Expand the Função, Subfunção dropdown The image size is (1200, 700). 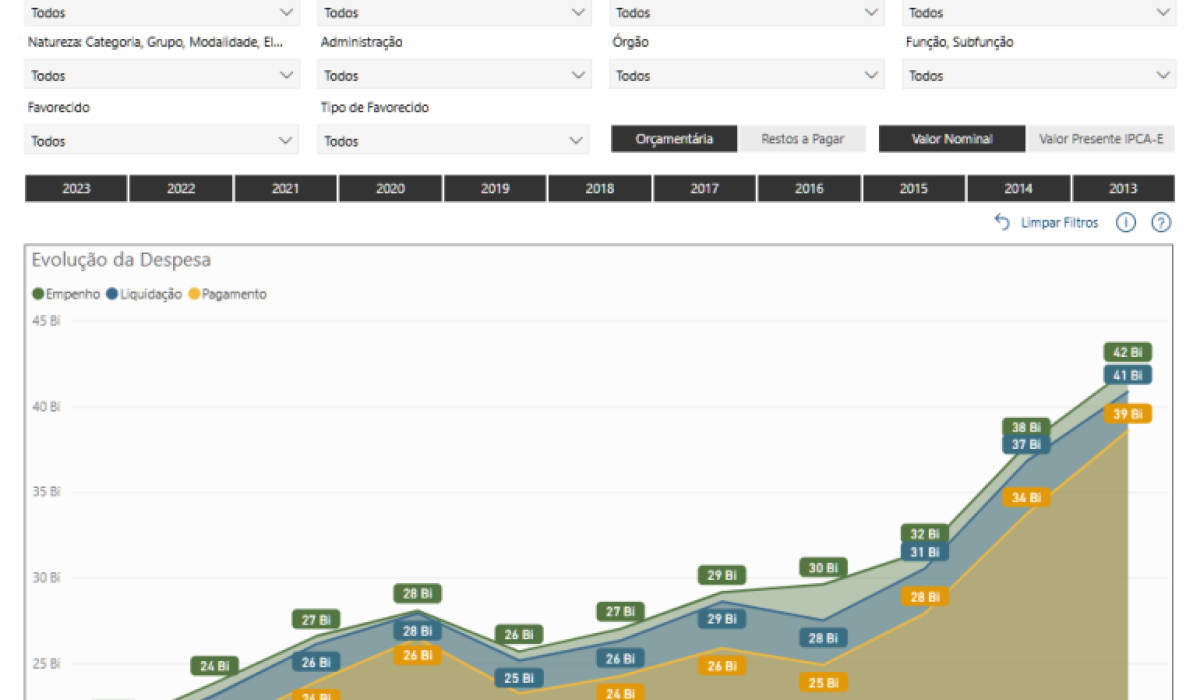point(1039,75)
